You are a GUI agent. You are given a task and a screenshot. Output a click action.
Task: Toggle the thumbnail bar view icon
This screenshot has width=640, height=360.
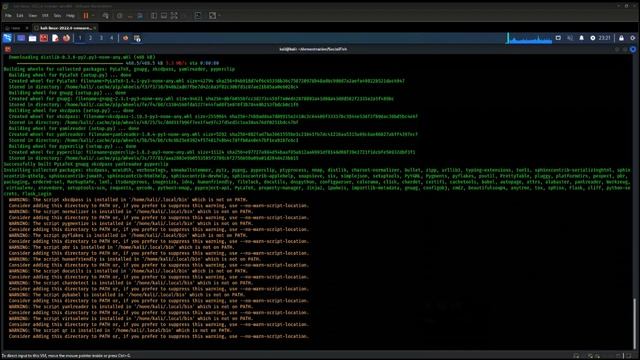[164, 16]
